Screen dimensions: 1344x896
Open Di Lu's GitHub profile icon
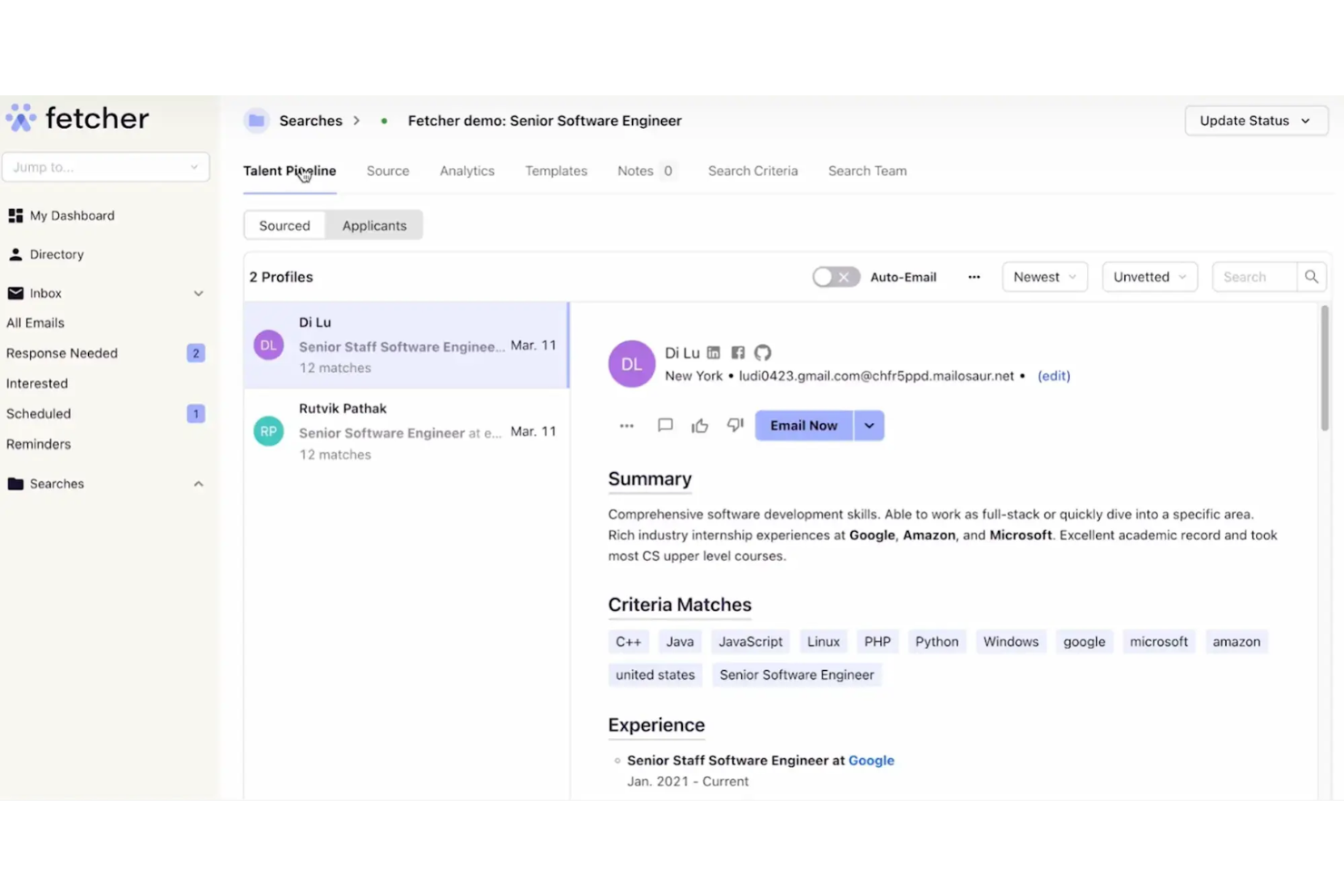762,352
